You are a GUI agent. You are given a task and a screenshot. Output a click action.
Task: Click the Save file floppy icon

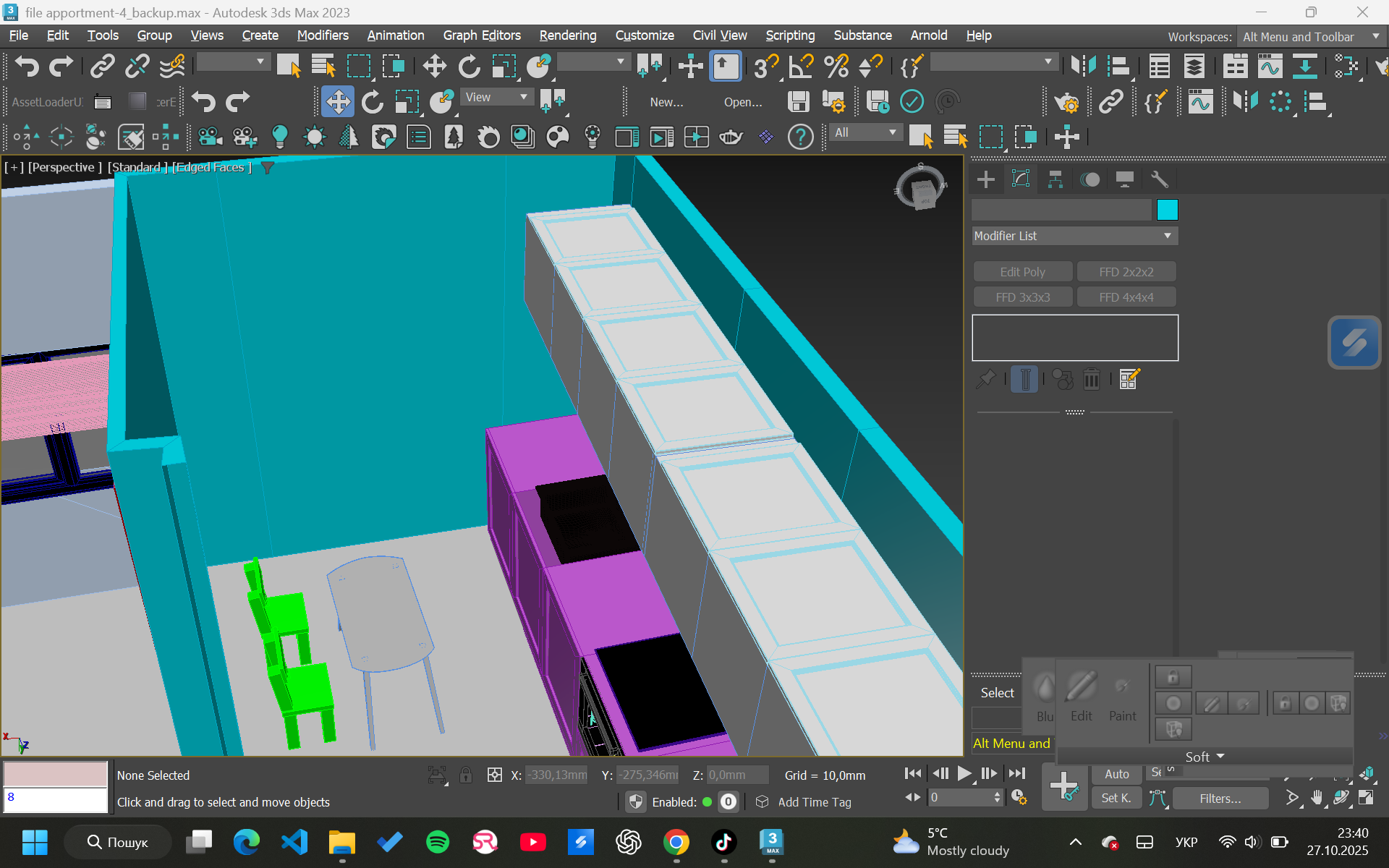point(798,102)
